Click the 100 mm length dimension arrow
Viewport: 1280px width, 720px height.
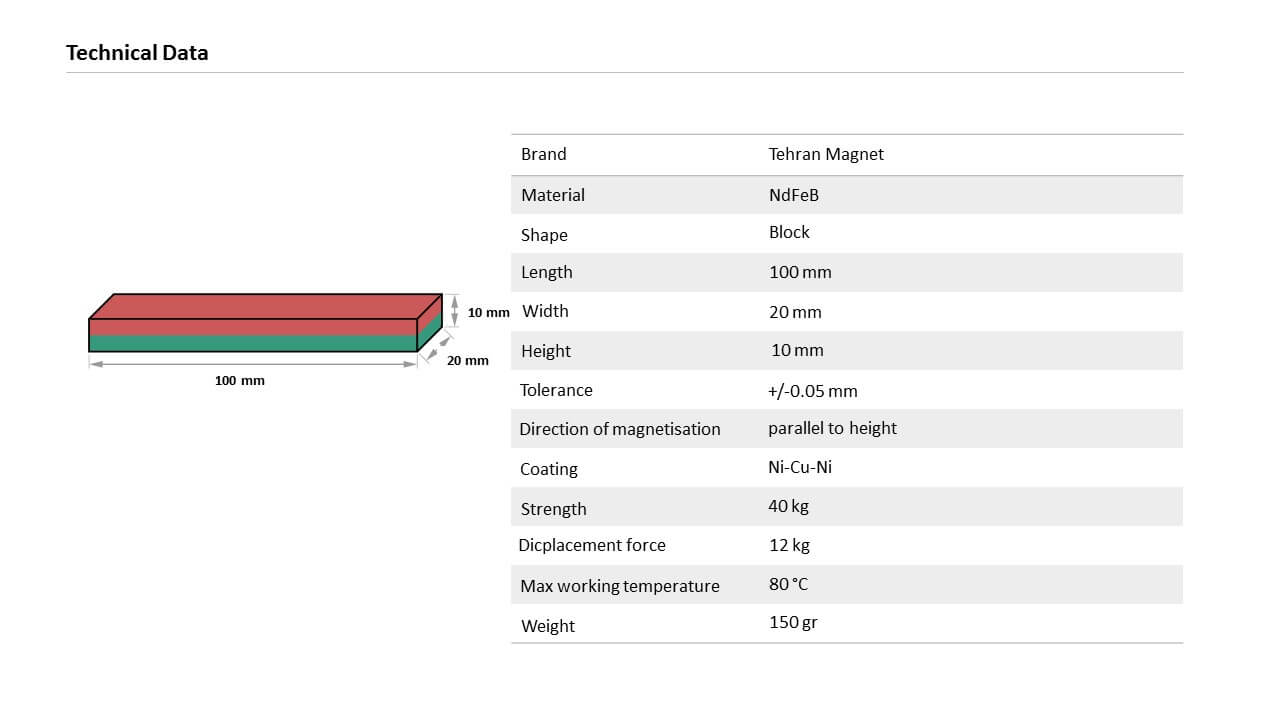[x=253, y=364]
